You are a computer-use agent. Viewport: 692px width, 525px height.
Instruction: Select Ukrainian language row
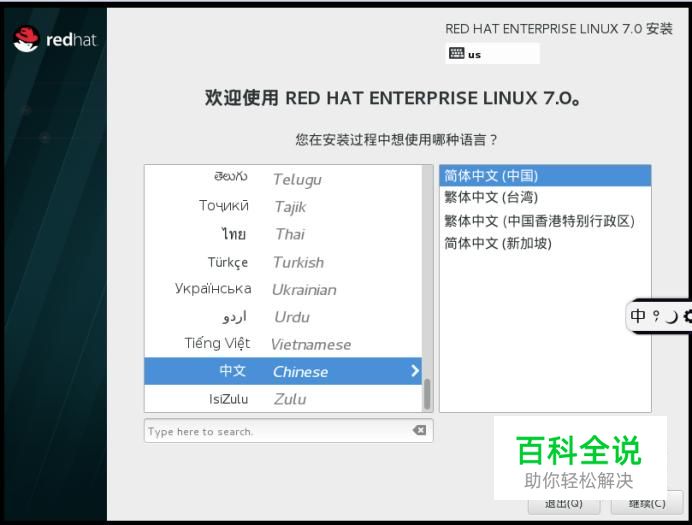click(283, 289)
